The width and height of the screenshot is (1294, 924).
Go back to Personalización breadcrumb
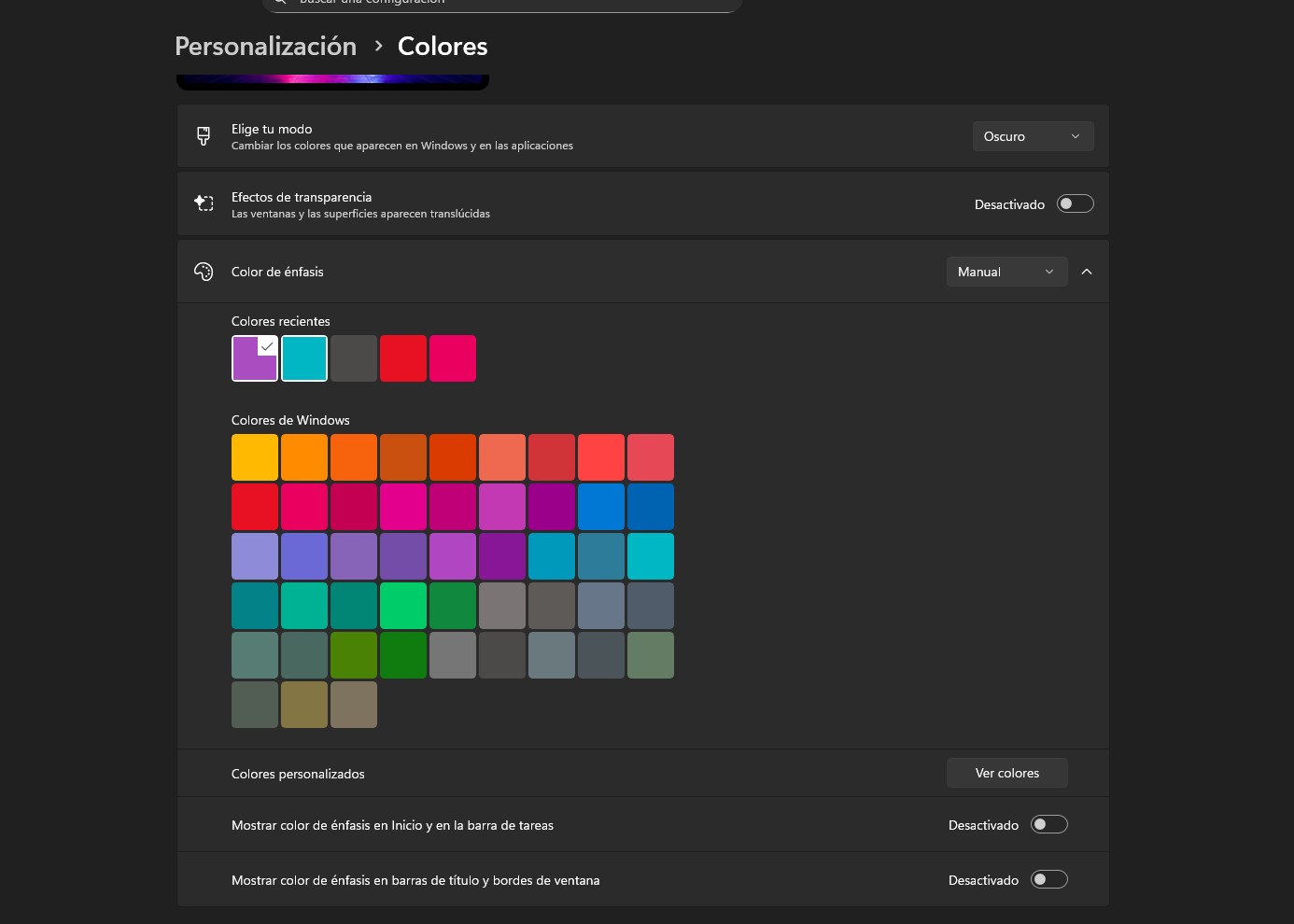266,46
